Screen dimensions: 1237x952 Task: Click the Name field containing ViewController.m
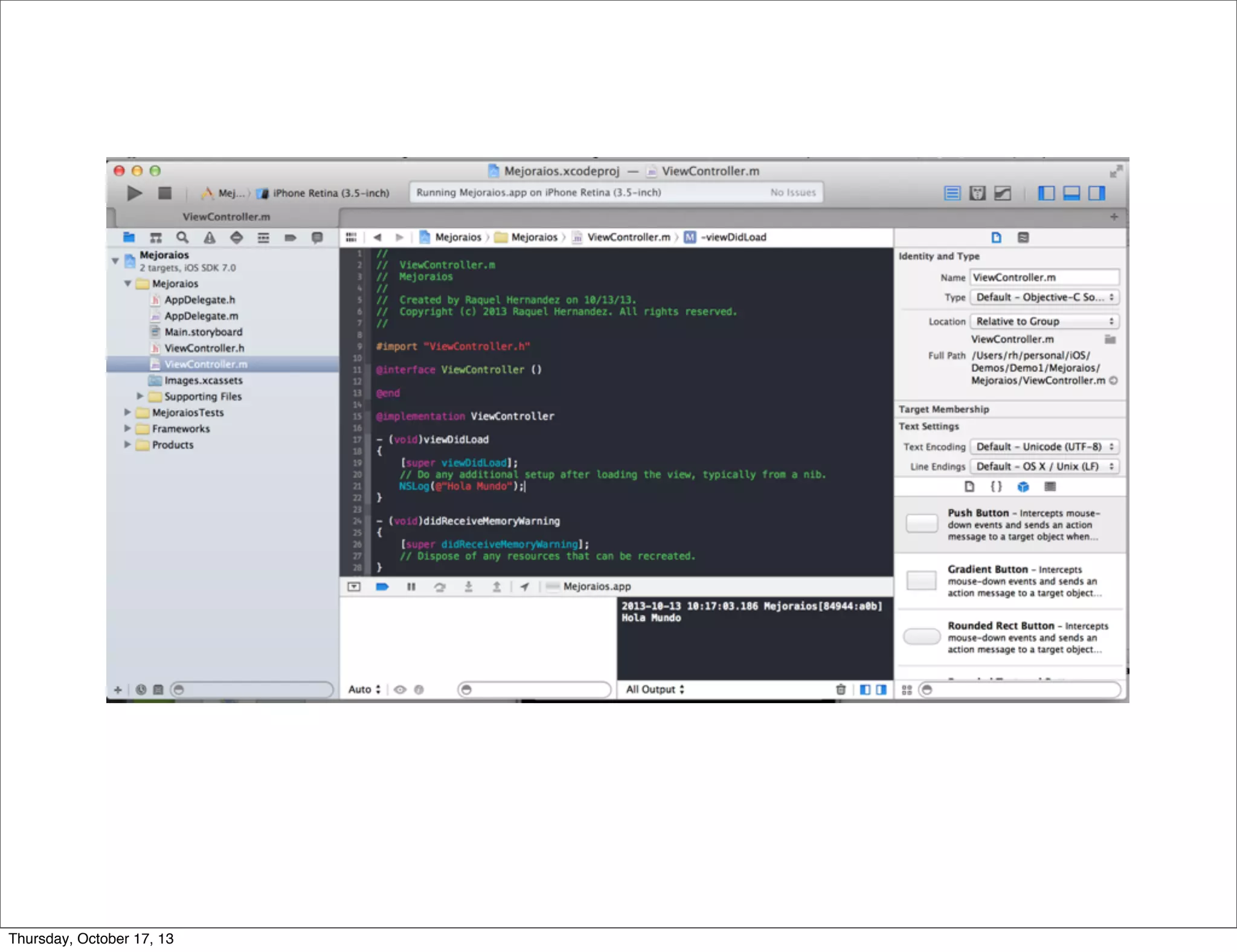point(1044,277)
